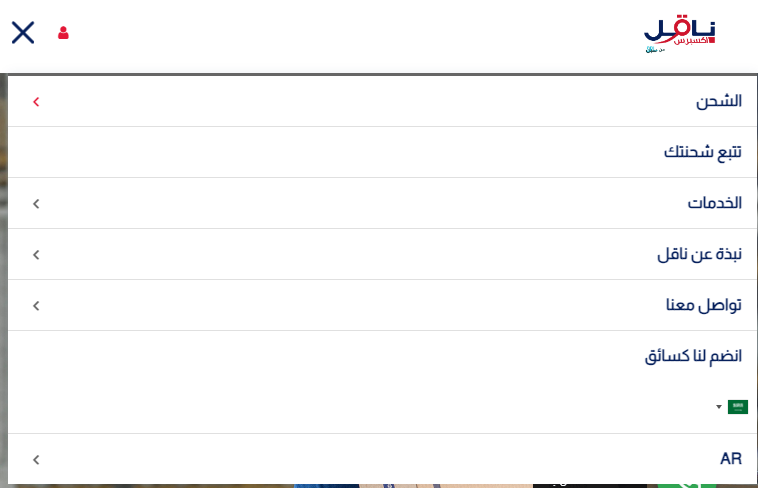Open the country dropdown arrow beside the flag
758x488 pixels.
[718, 408]
